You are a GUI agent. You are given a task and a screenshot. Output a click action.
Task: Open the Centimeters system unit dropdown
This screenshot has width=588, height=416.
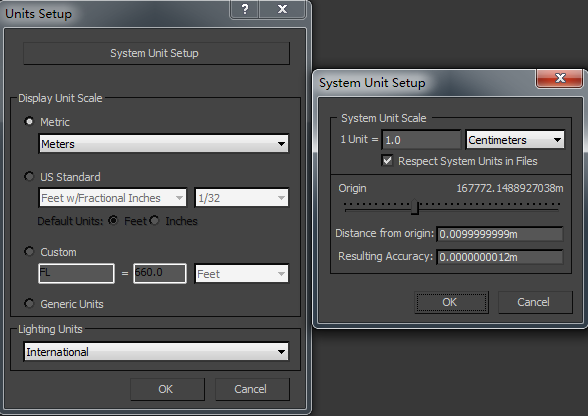(515, 140)
